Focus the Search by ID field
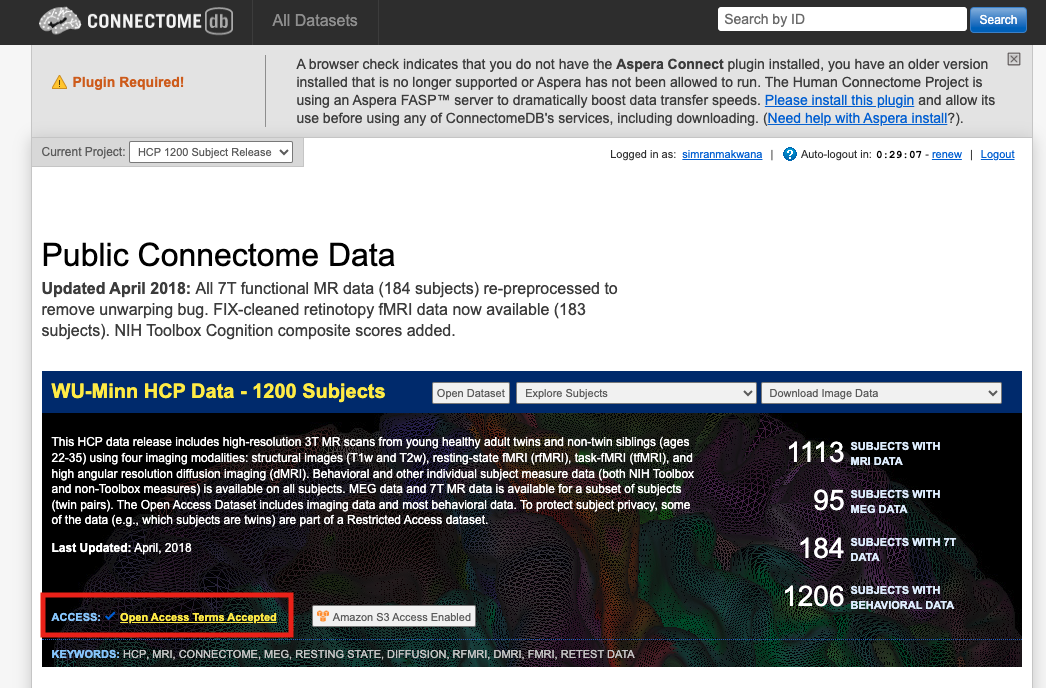The width and height of the screenshot is (1046, 688). coord(842,19)
